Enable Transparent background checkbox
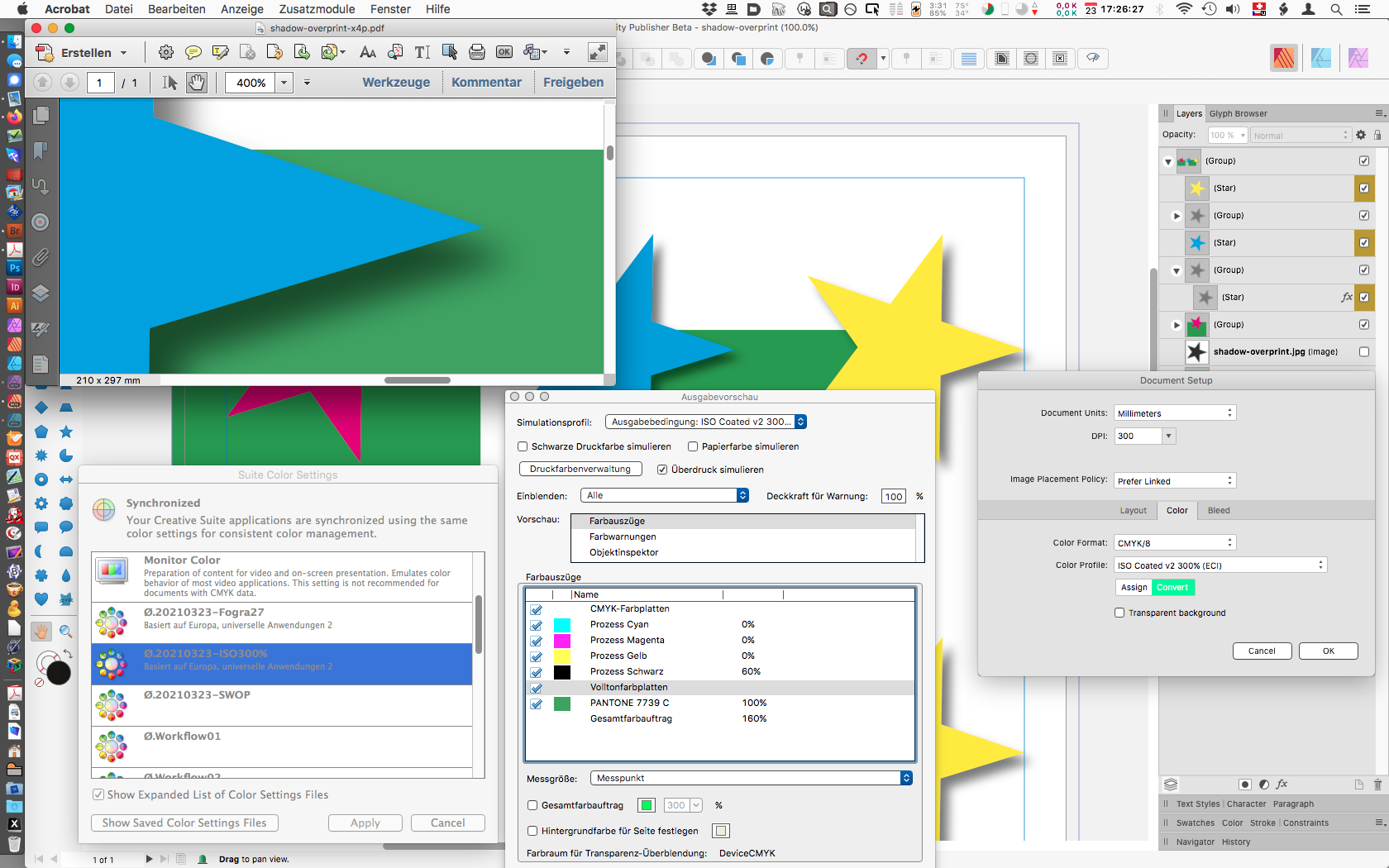Viewport: 1389px width, 868px height. 1119,613
